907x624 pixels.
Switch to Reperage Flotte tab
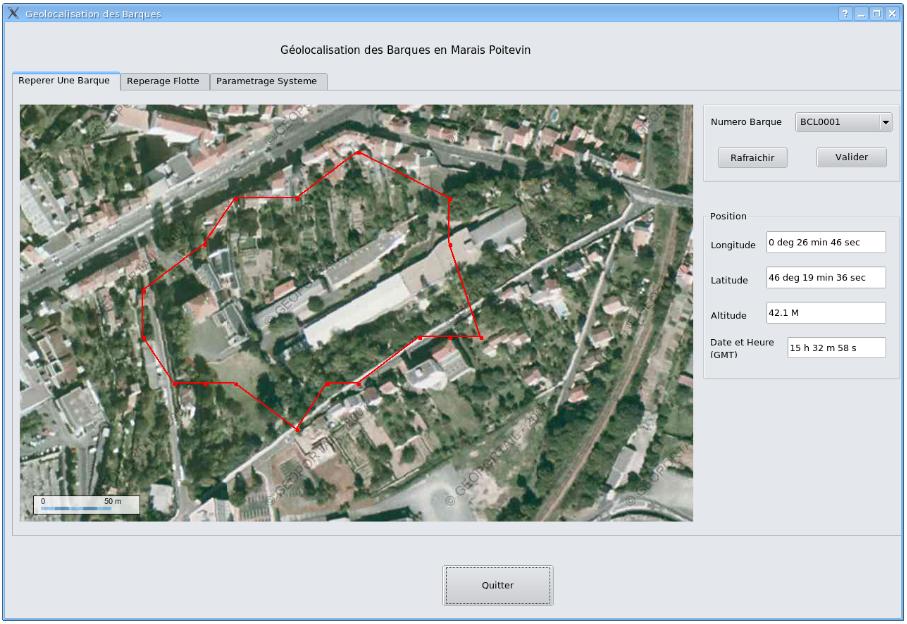point(163,81)
